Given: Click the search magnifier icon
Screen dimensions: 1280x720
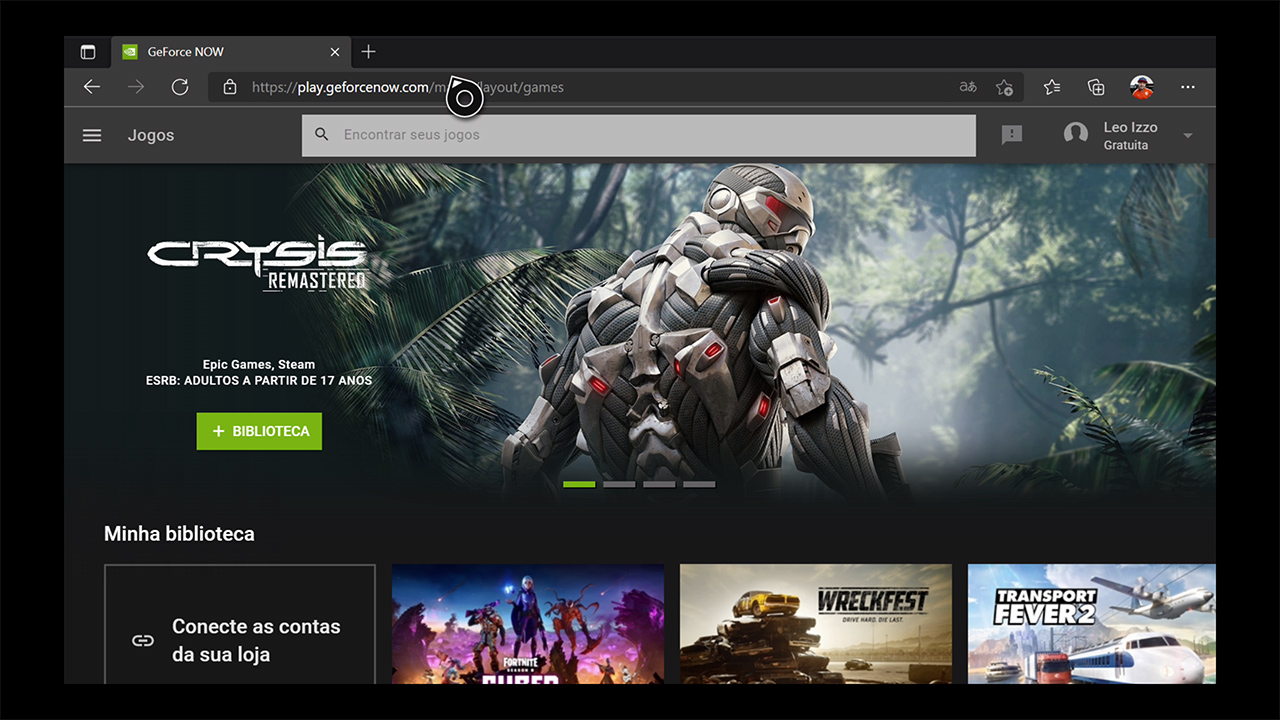Looking at the screenshot, I should tap(321, 134).
